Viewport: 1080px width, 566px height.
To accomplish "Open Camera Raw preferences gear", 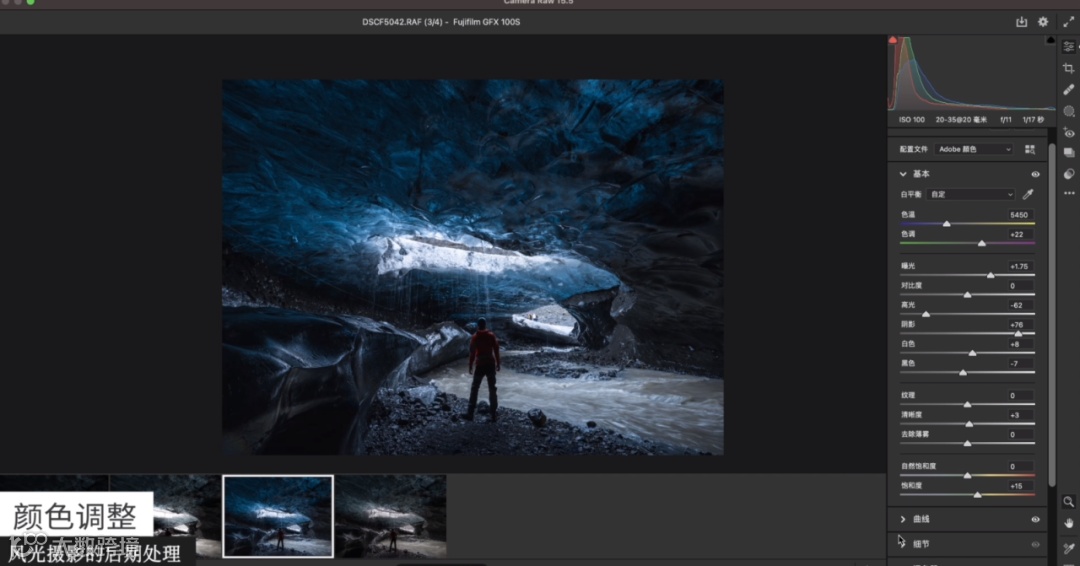I will click(1043, 22).
